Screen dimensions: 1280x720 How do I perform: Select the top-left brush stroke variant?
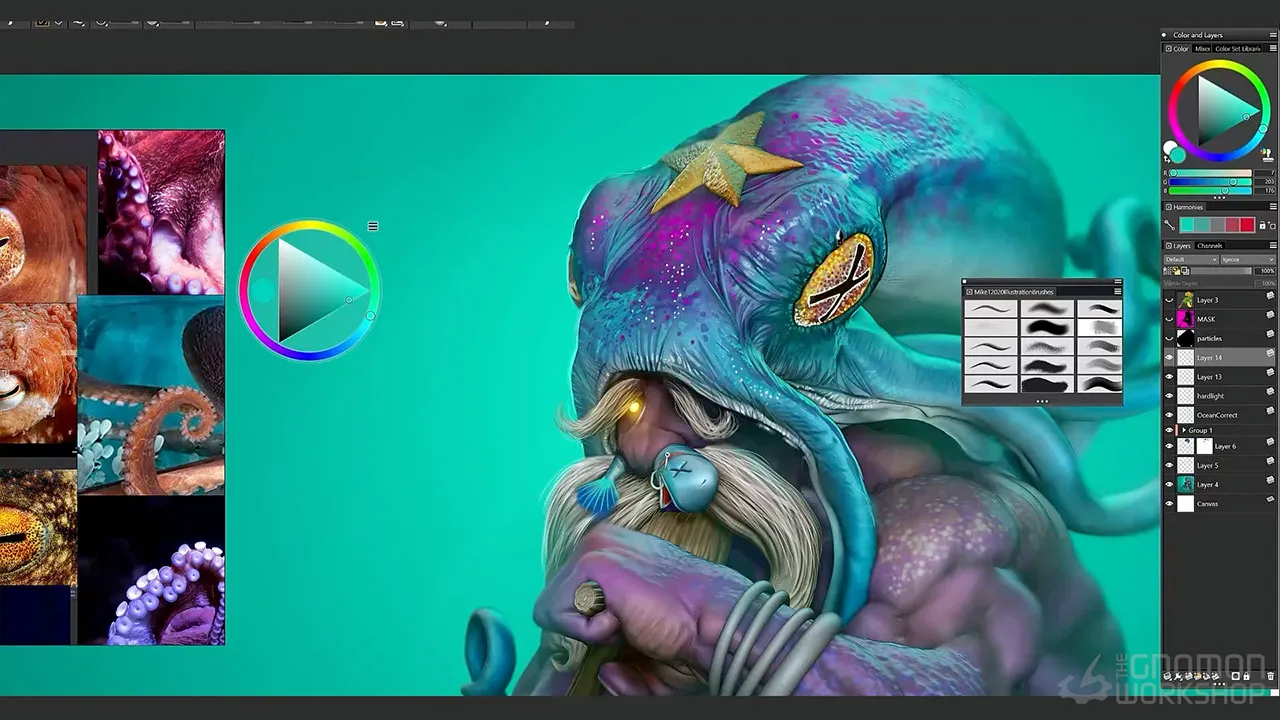[x=990, y=309]
